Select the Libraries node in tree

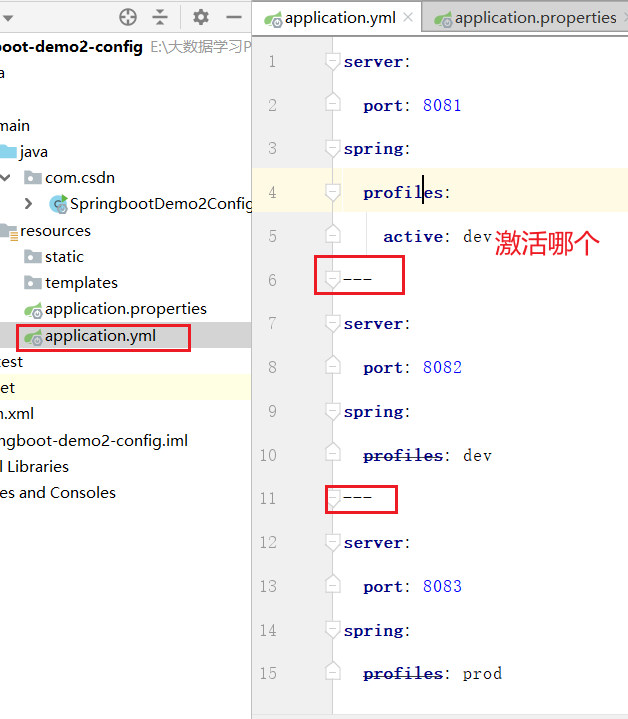pyautogui.click(x=34, y=467)
